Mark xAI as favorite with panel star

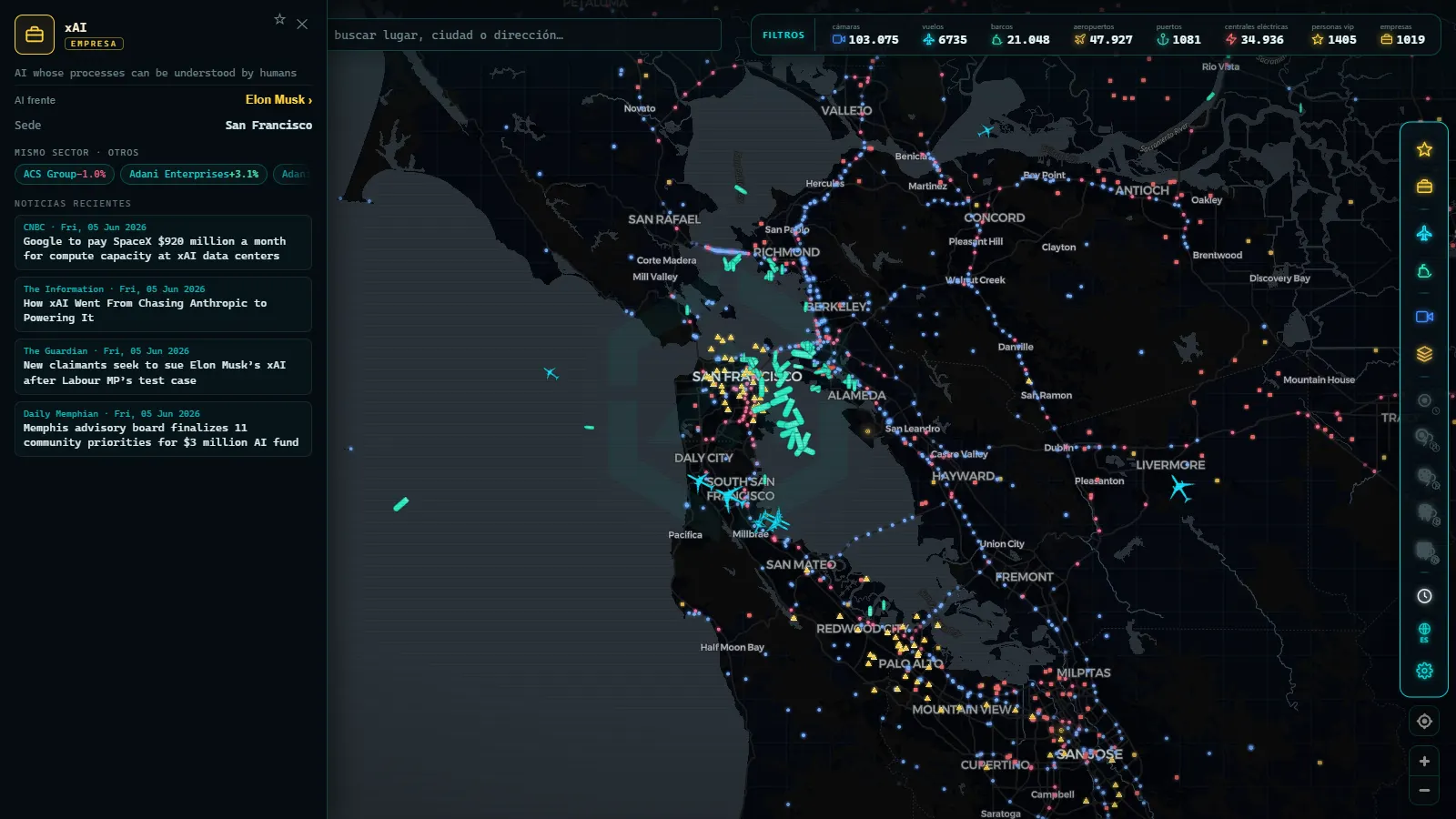click(279, 19)
